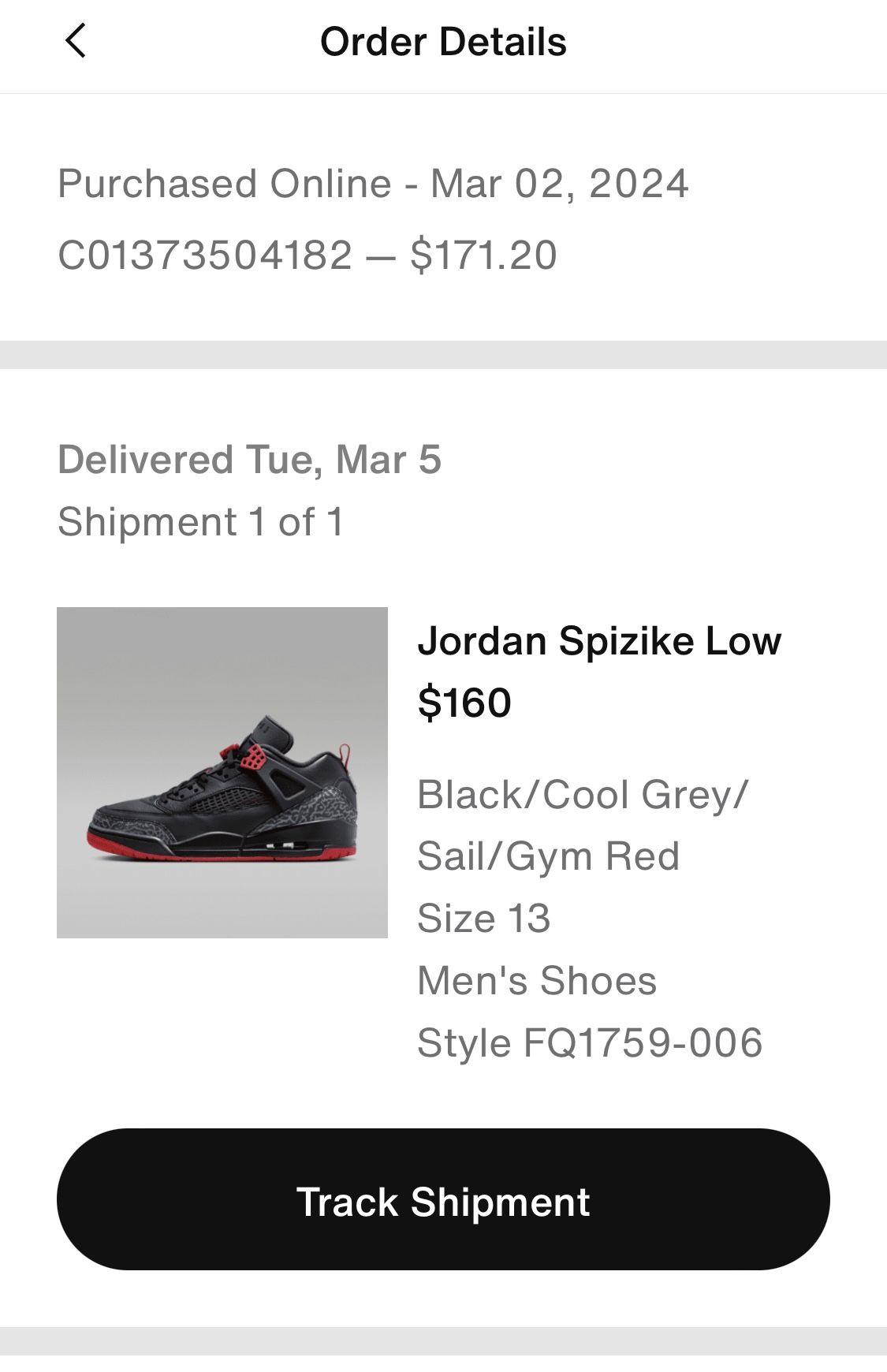The image size is (887, 1372).
Task: Tap the Men's Shoes category text
Action: (x=537, y=980)
